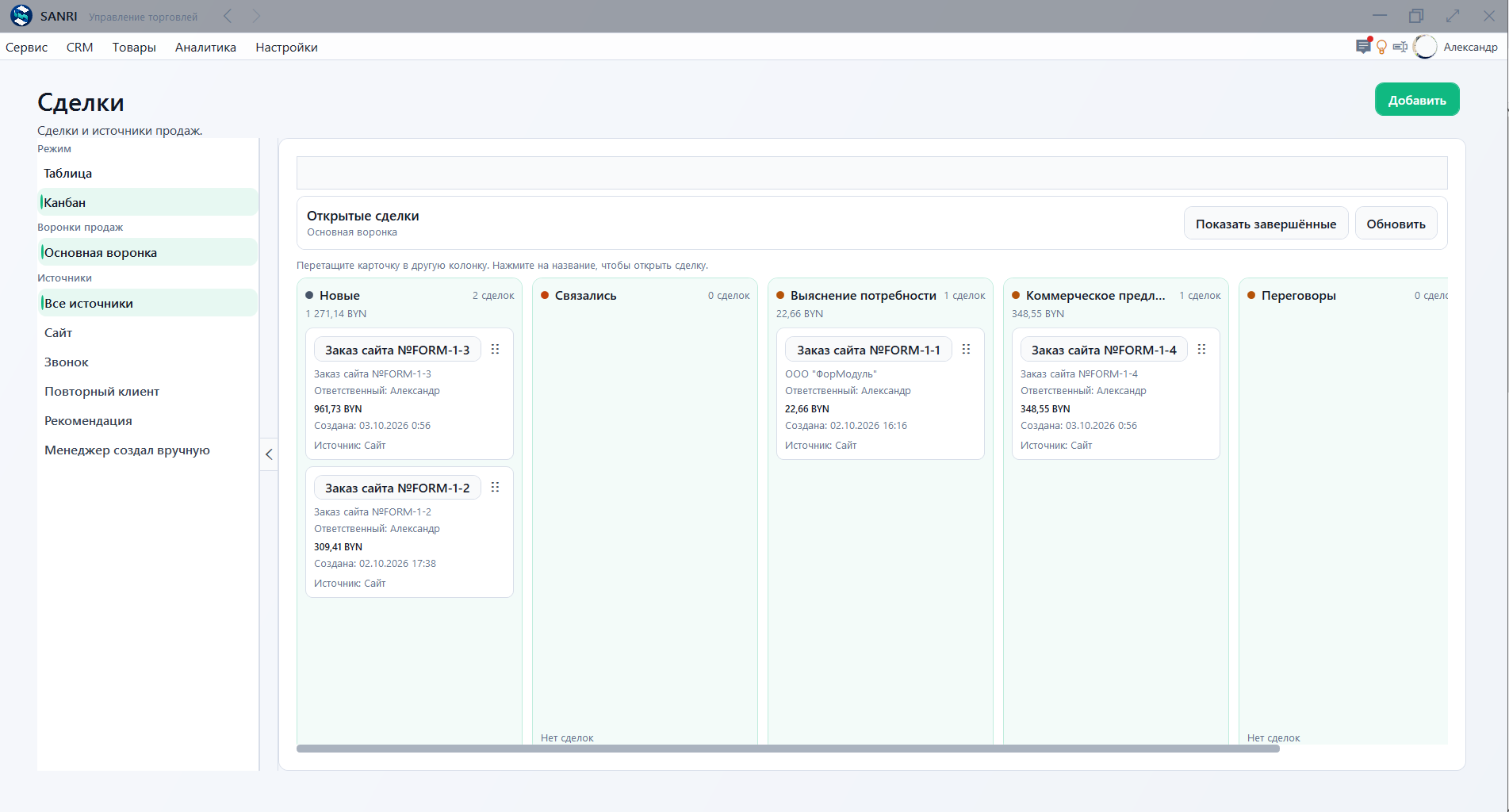Open the Товары menu
The height and width of the screenshot is (812, 1509).
[134, 47]
